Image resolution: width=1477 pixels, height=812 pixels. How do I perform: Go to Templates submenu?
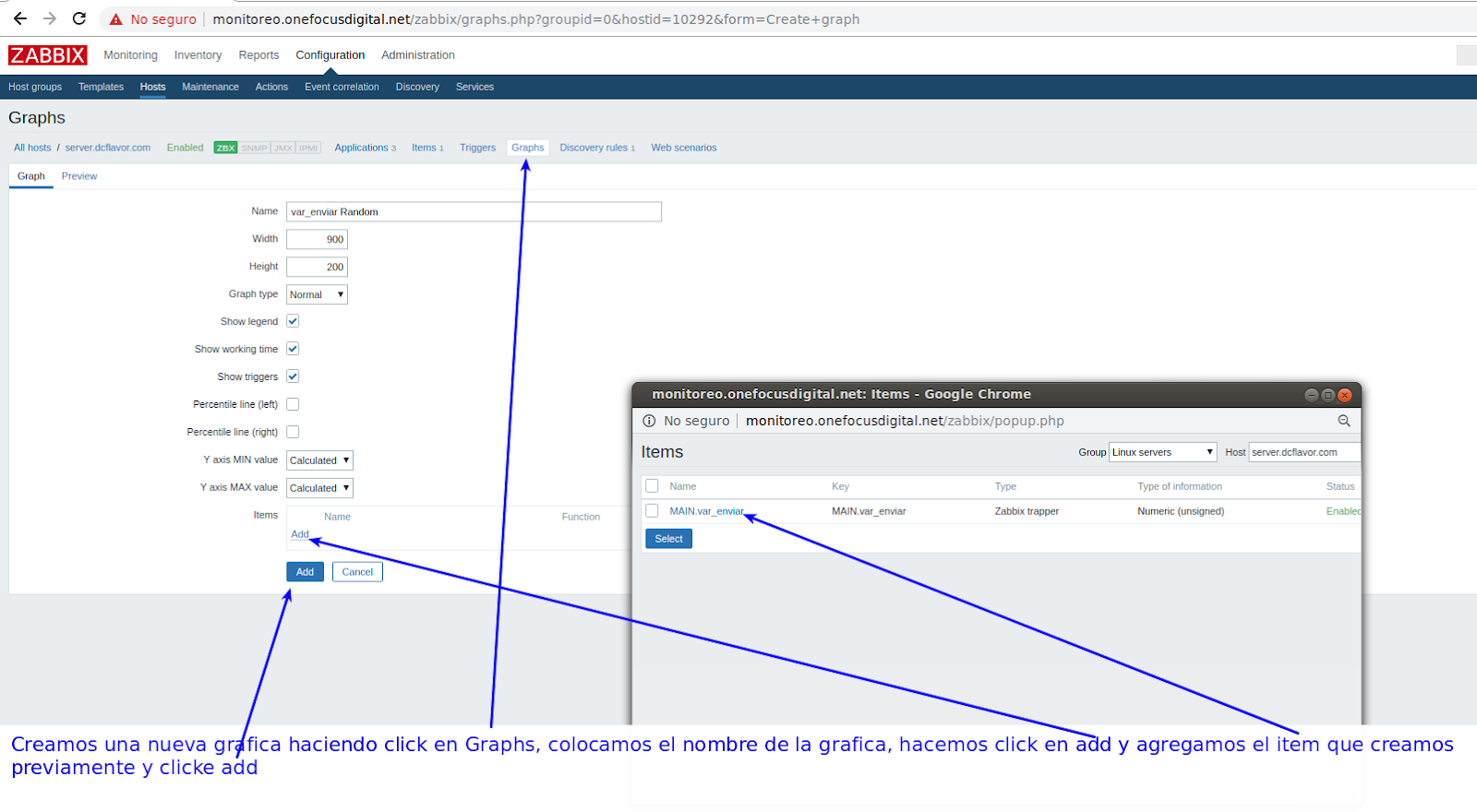click(101, 87)
